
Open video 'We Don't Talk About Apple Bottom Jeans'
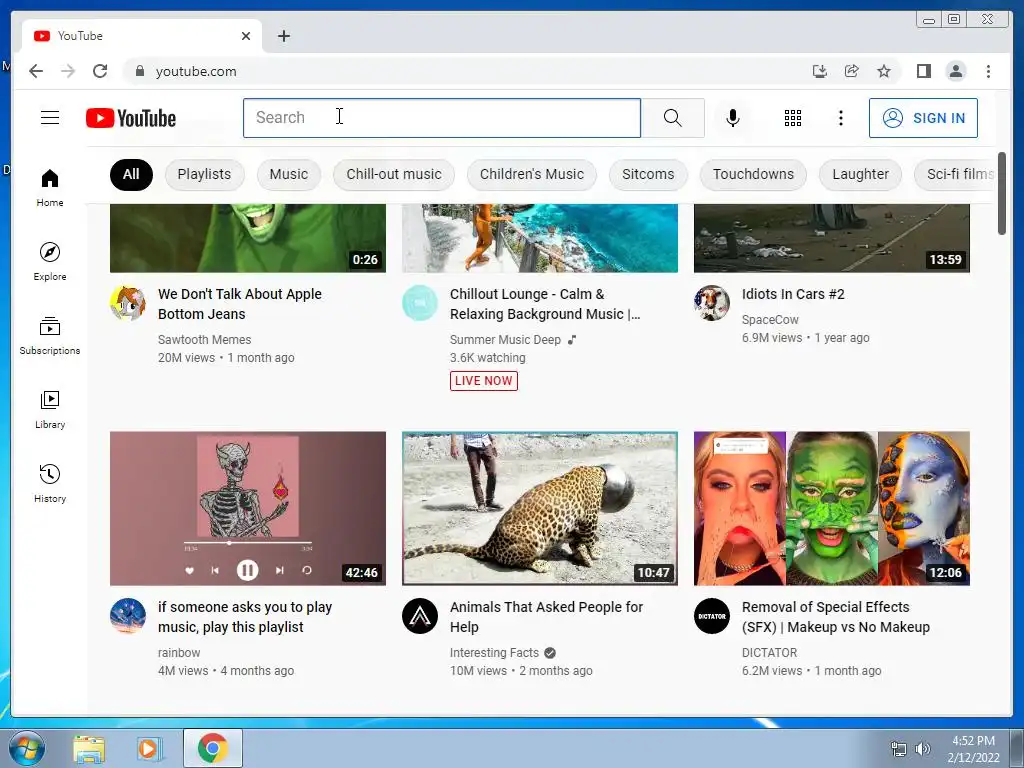click(x=240, y=304)
